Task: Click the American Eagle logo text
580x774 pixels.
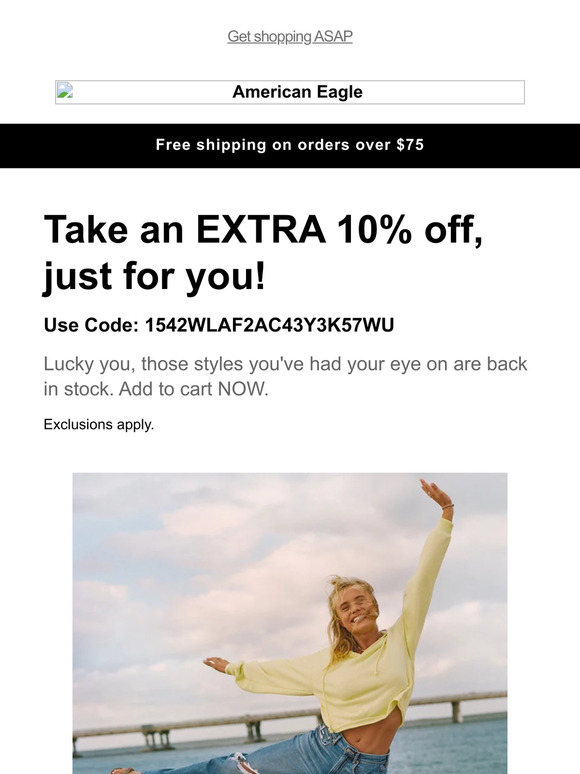Action: click(297, 92)
